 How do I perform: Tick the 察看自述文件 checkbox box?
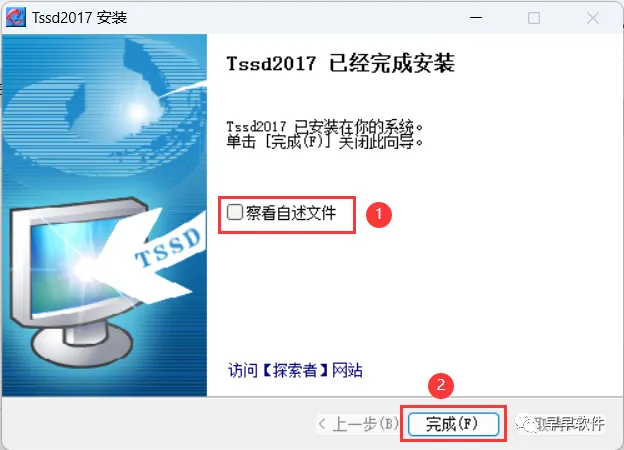pyautogui.click(x=235, y=212)
